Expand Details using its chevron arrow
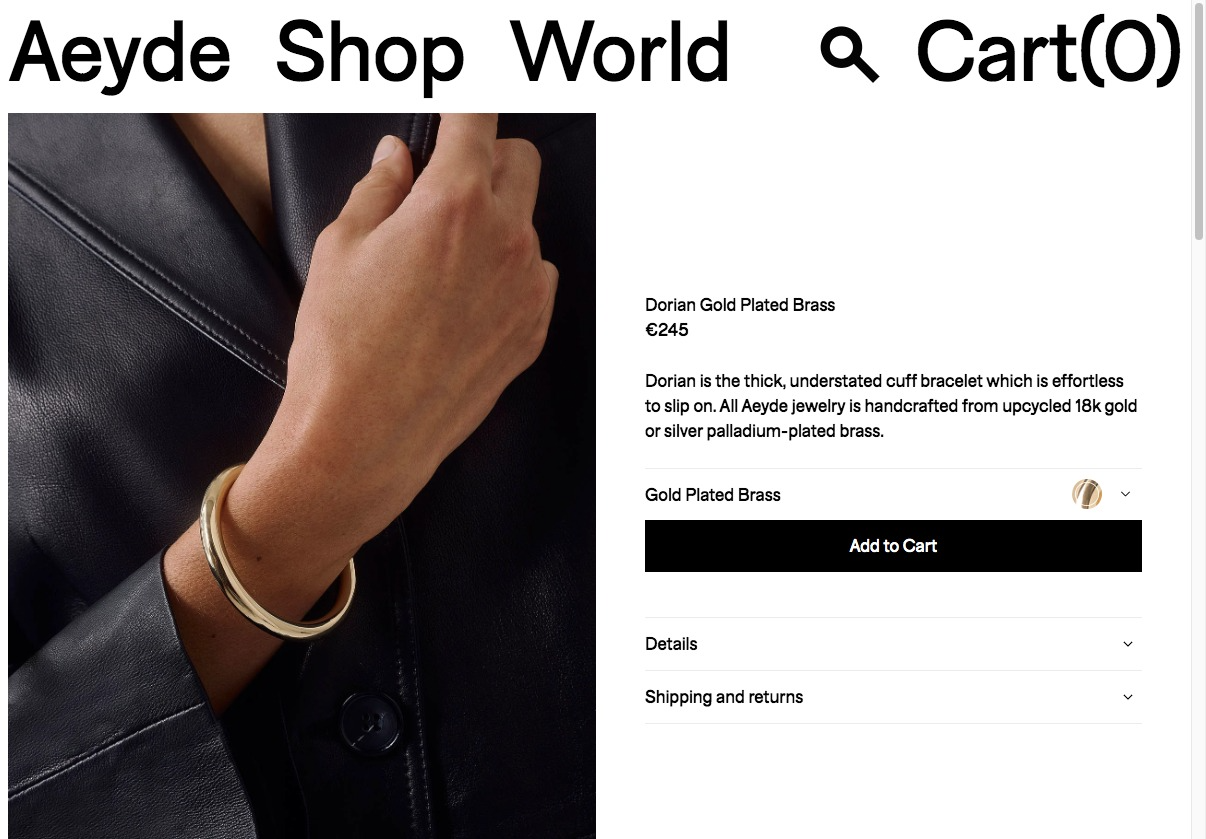The width and height of the screenshot is (1206, 839). pyautogui.click(x=1128, y=644)
